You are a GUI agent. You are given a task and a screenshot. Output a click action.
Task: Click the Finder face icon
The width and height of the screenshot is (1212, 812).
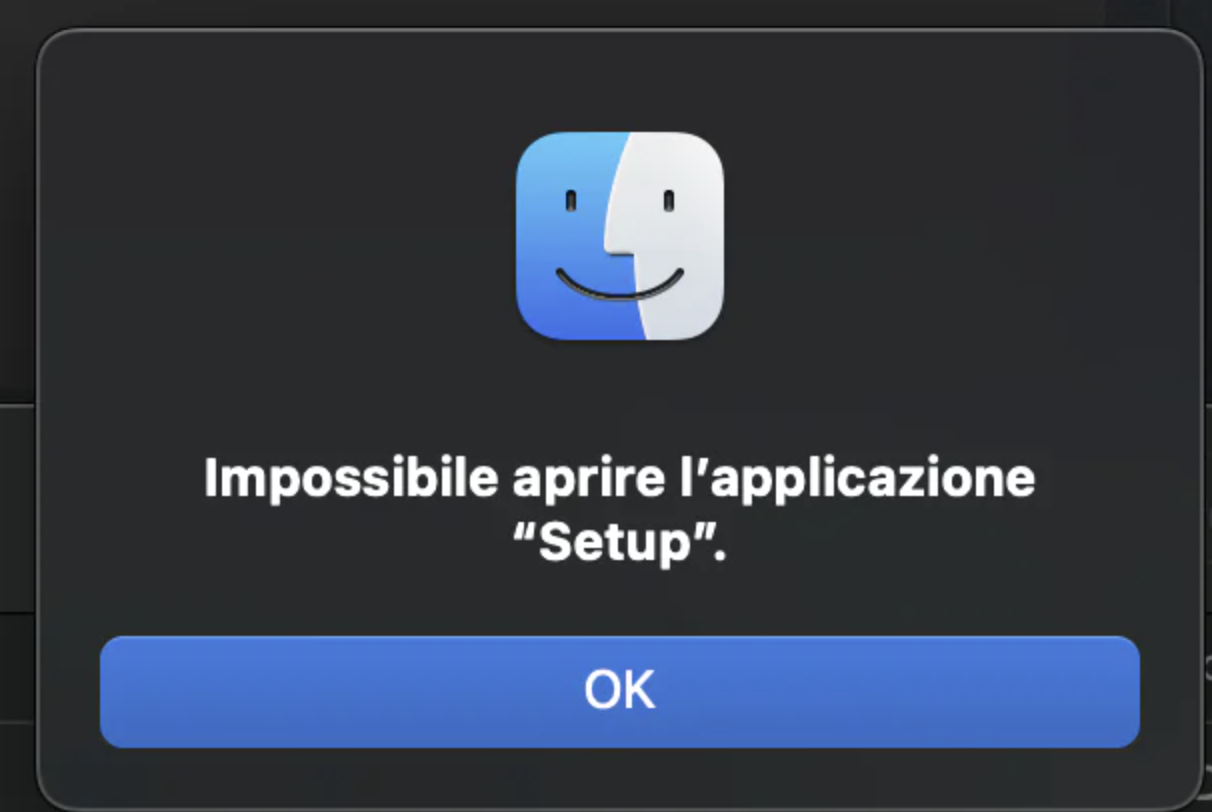[620, 236]
